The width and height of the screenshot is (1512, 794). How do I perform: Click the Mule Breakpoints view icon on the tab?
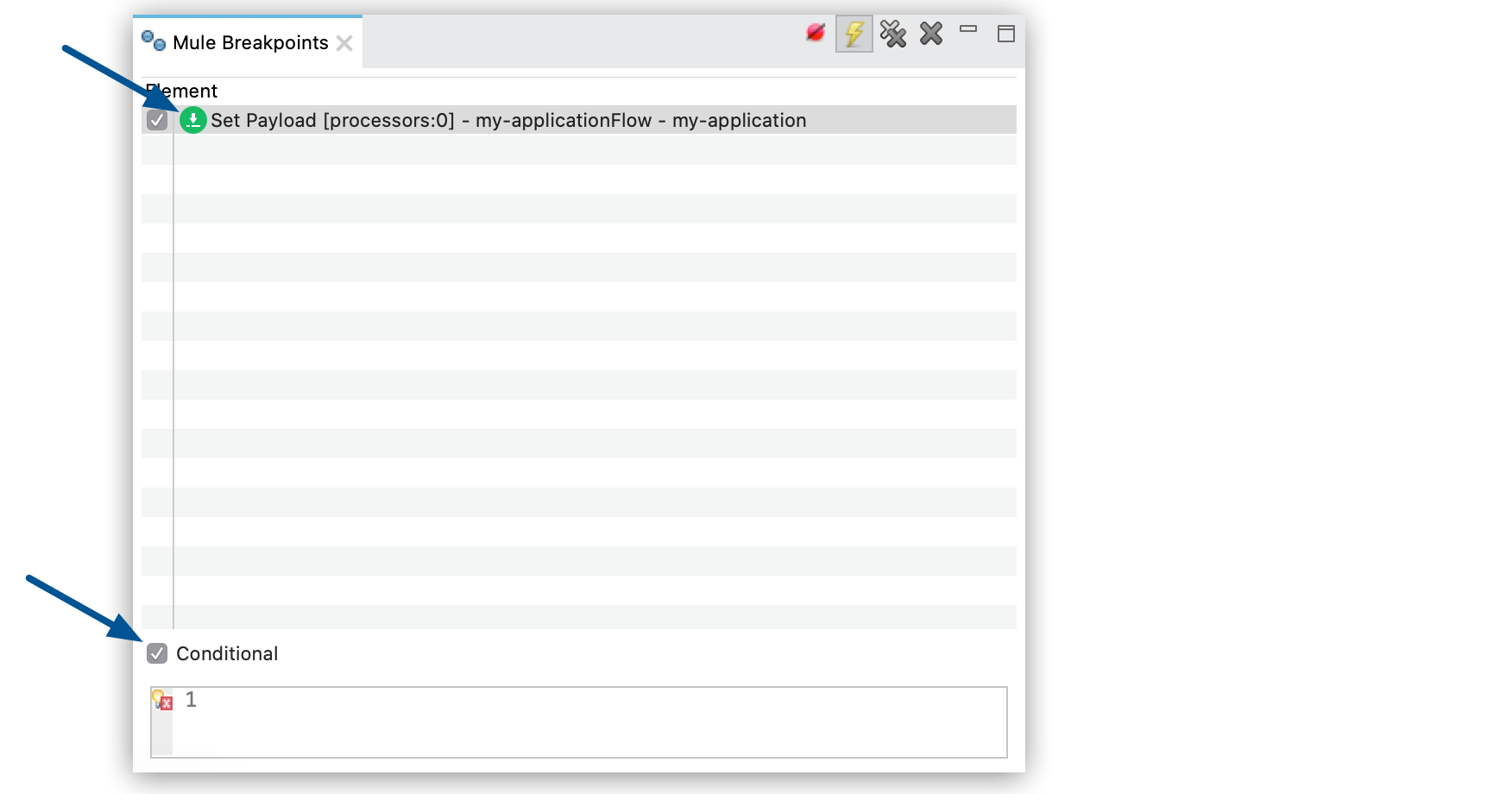click(x=154, y=41)
